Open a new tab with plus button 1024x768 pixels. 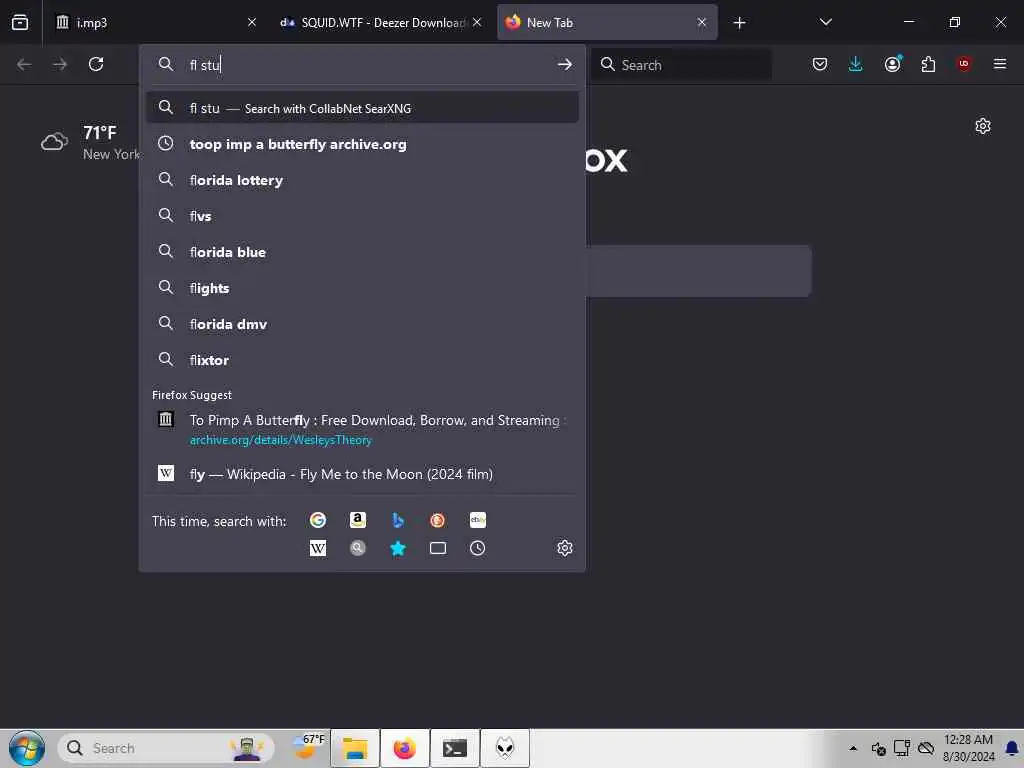click(739, 23)
